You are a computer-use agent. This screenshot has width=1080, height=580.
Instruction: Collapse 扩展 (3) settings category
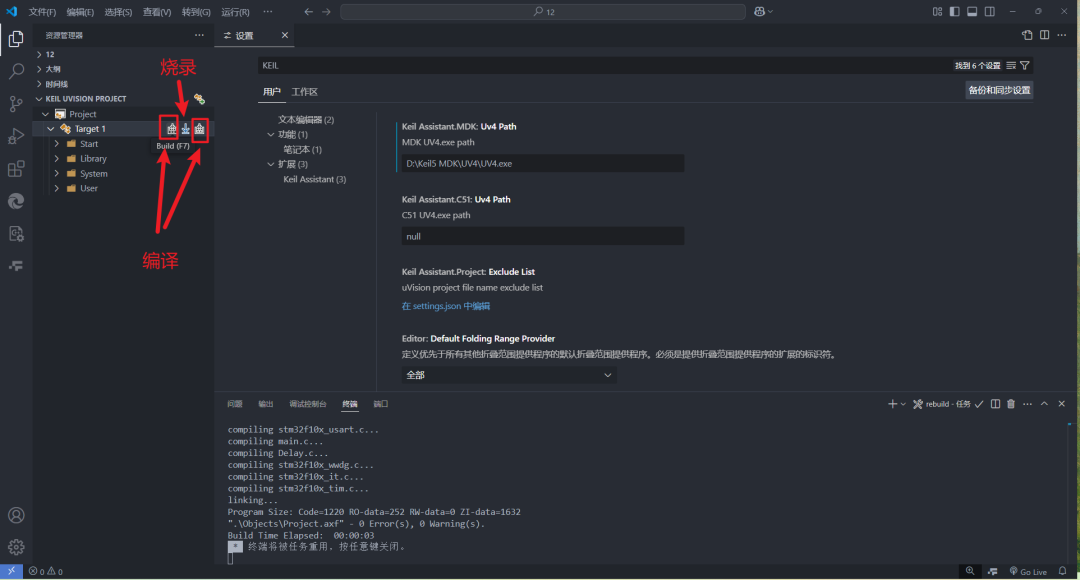tap(271, 164)
